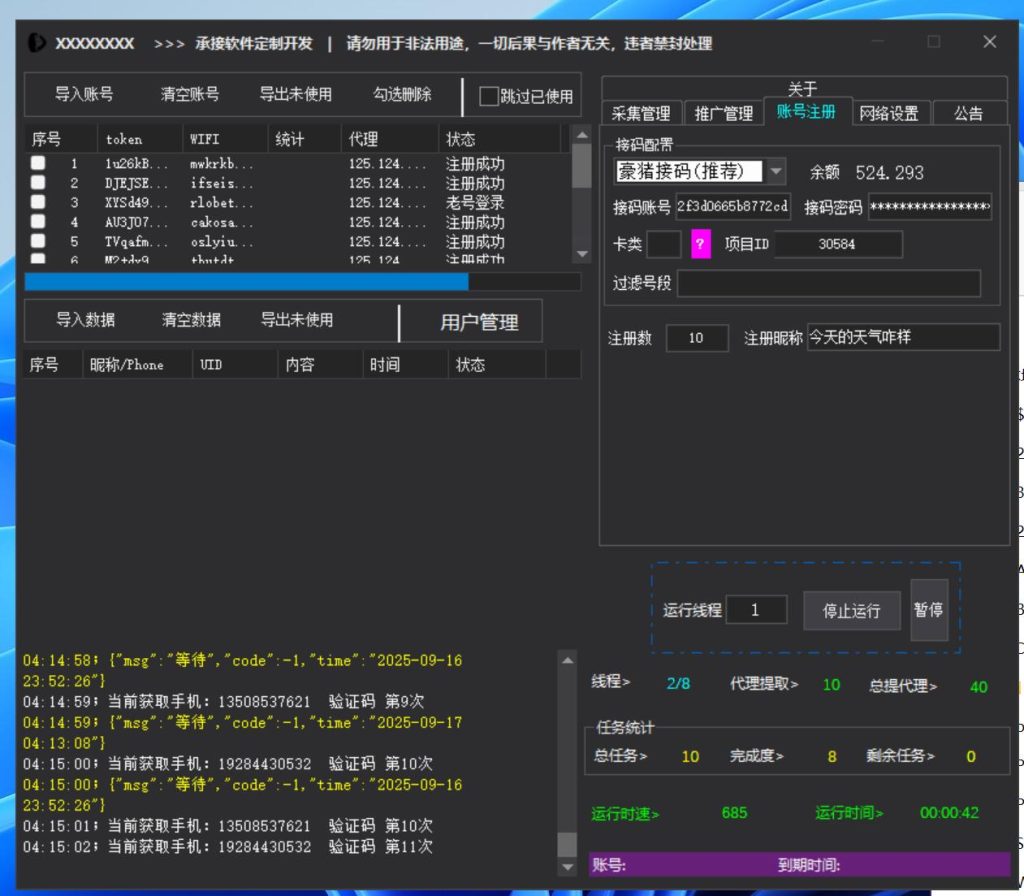
Task: Check the box for account row 1
Action: coord(38,163)
